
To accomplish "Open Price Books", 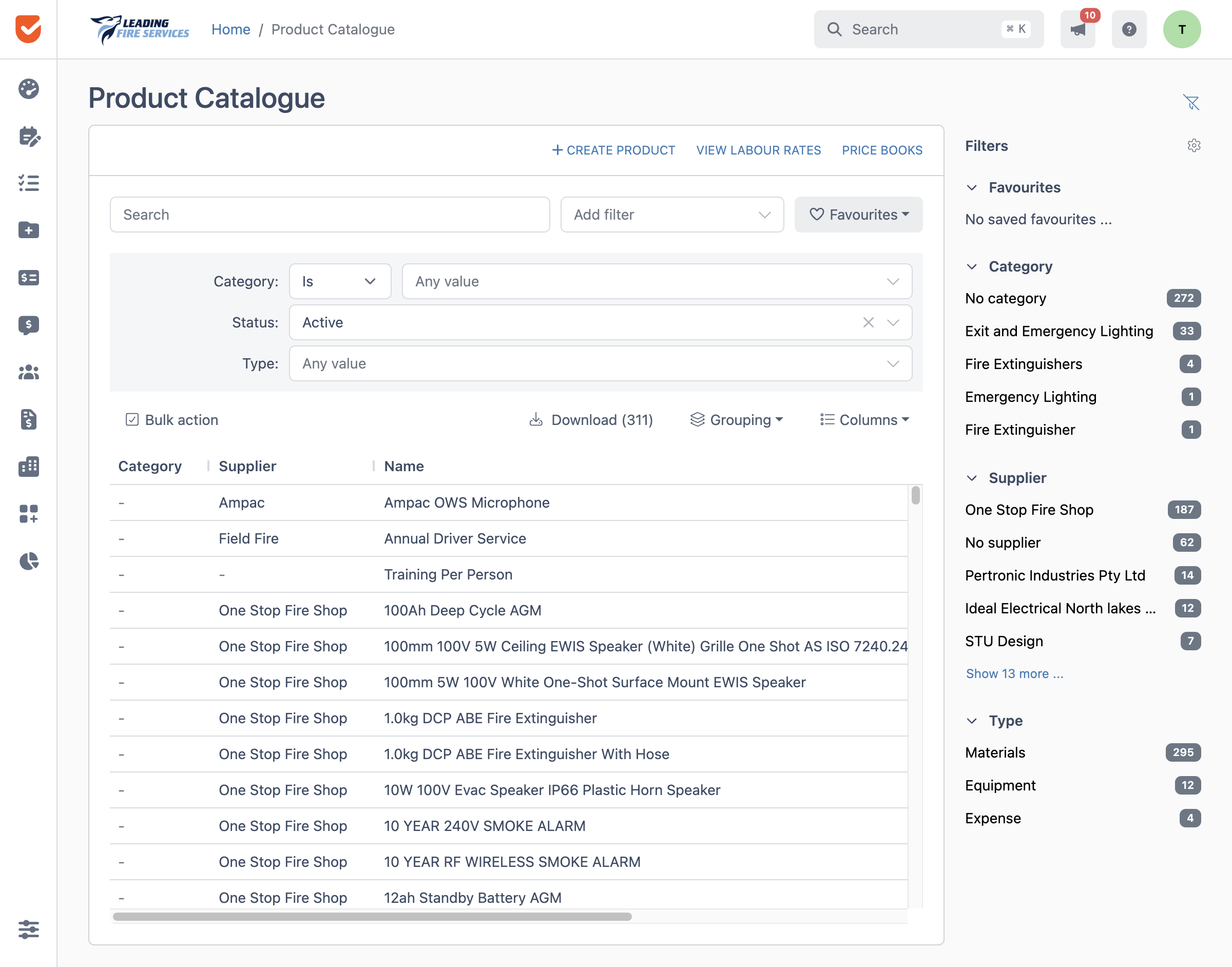I will point(881,150).
